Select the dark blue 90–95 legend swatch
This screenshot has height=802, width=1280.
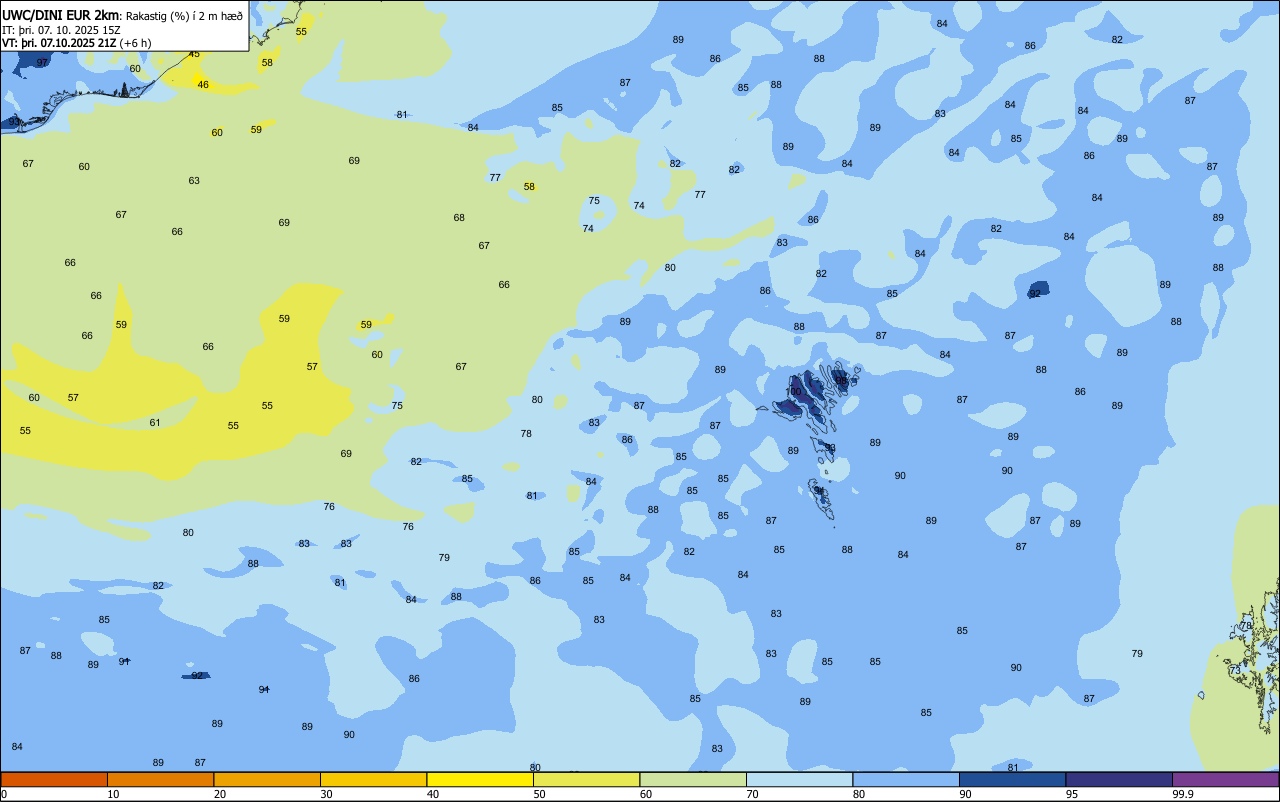pyautogui.click(x=1012, y=779)
